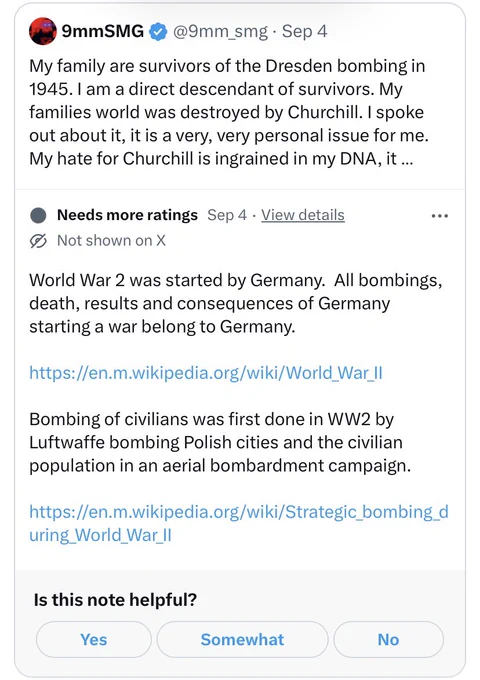The height and width of the screenshot is (680, 480).
Task: Click the gray circle note status icon
Action: 38,216
